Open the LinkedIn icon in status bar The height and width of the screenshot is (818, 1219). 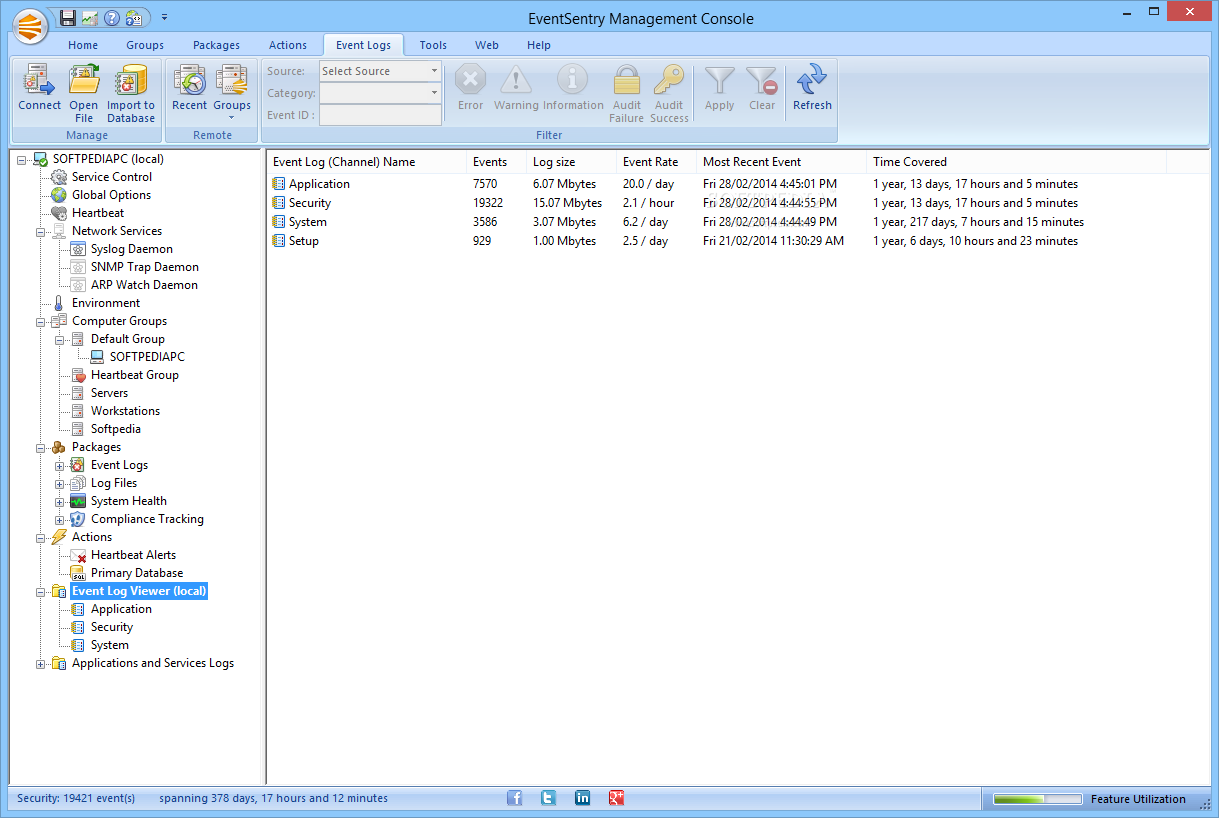[x=583, y=798]
